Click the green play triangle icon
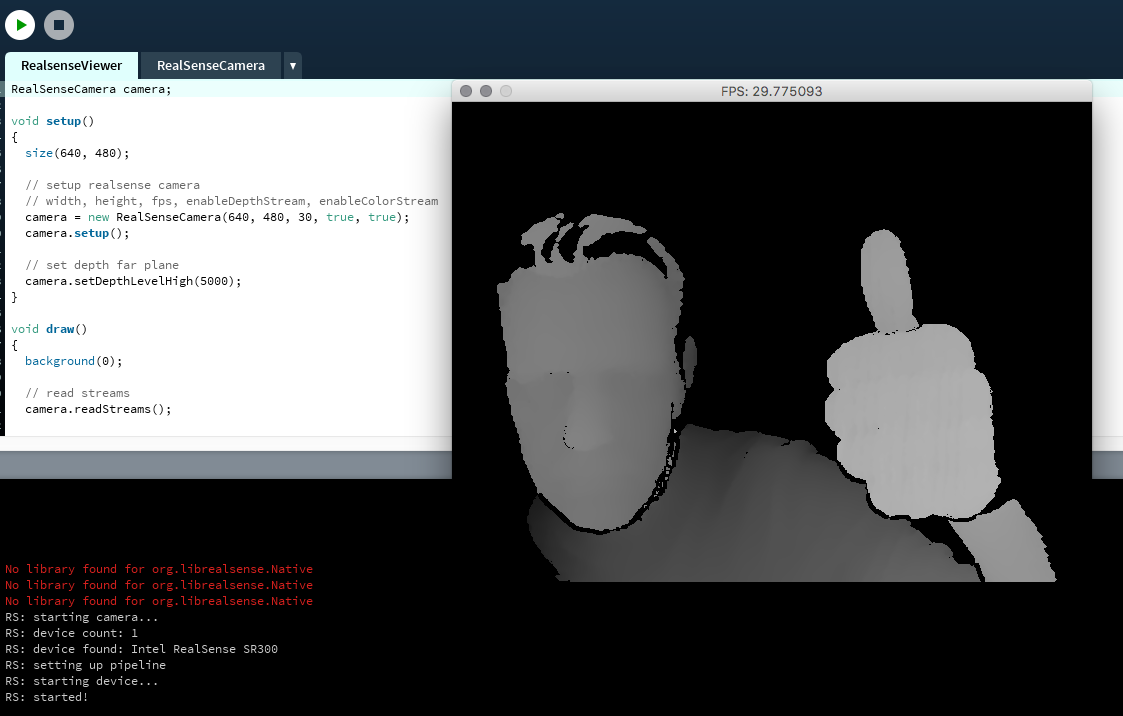 19,24
